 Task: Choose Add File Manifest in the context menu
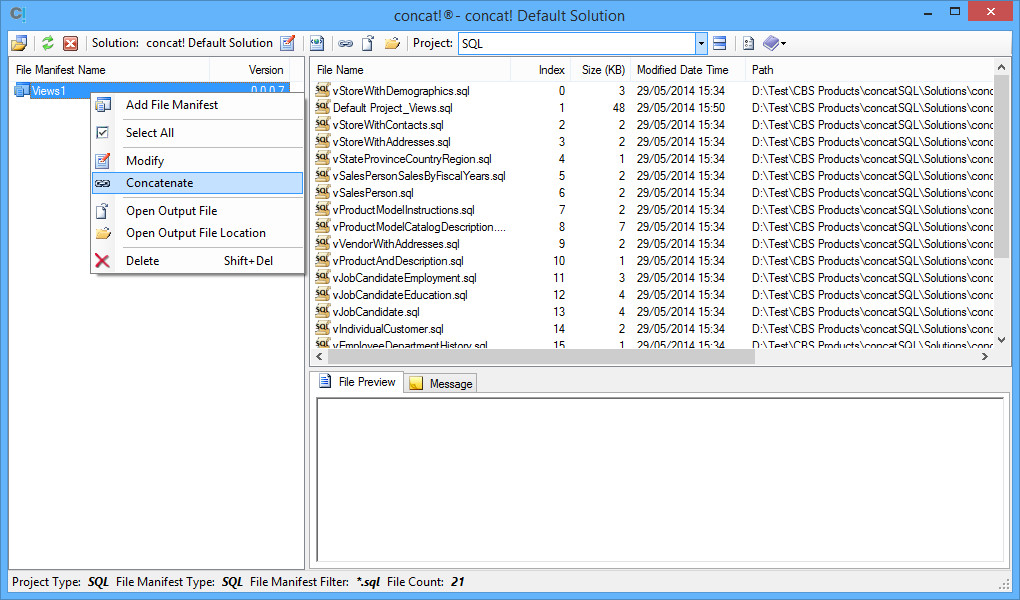[x=198, y=105]
